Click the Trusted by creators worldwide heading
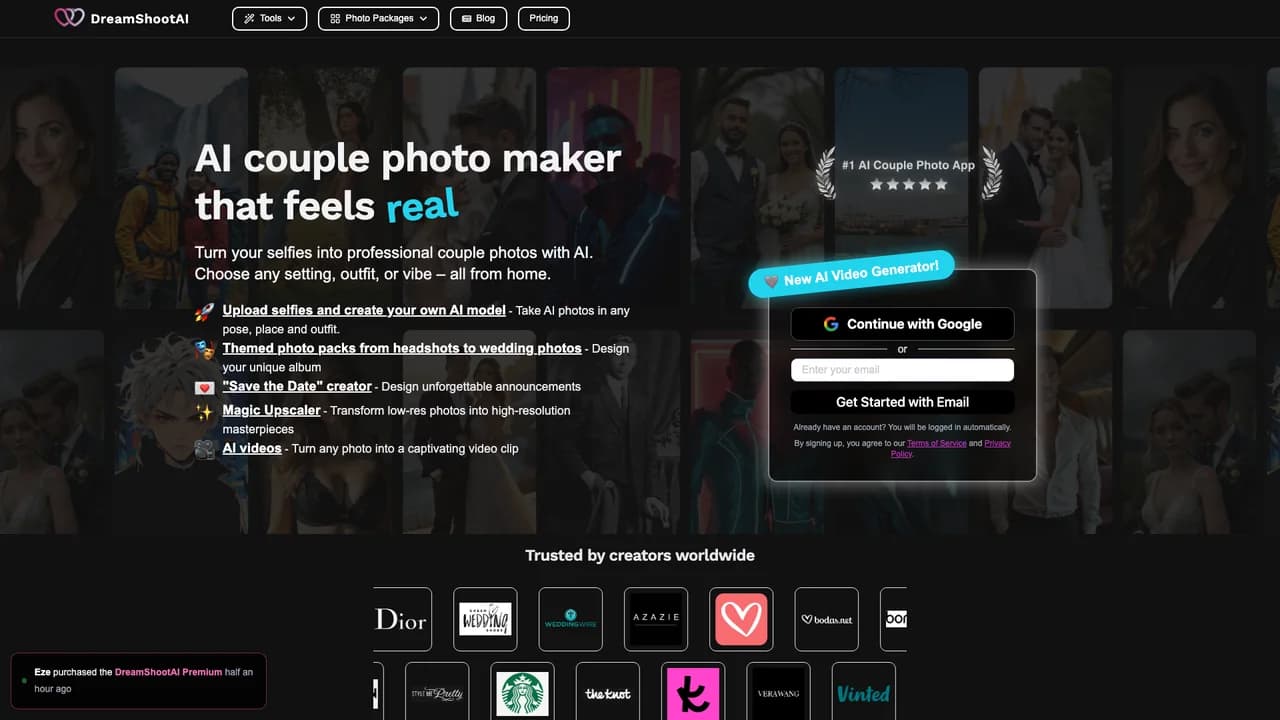Screen dimensions: 1280x720 pos(640,555)
